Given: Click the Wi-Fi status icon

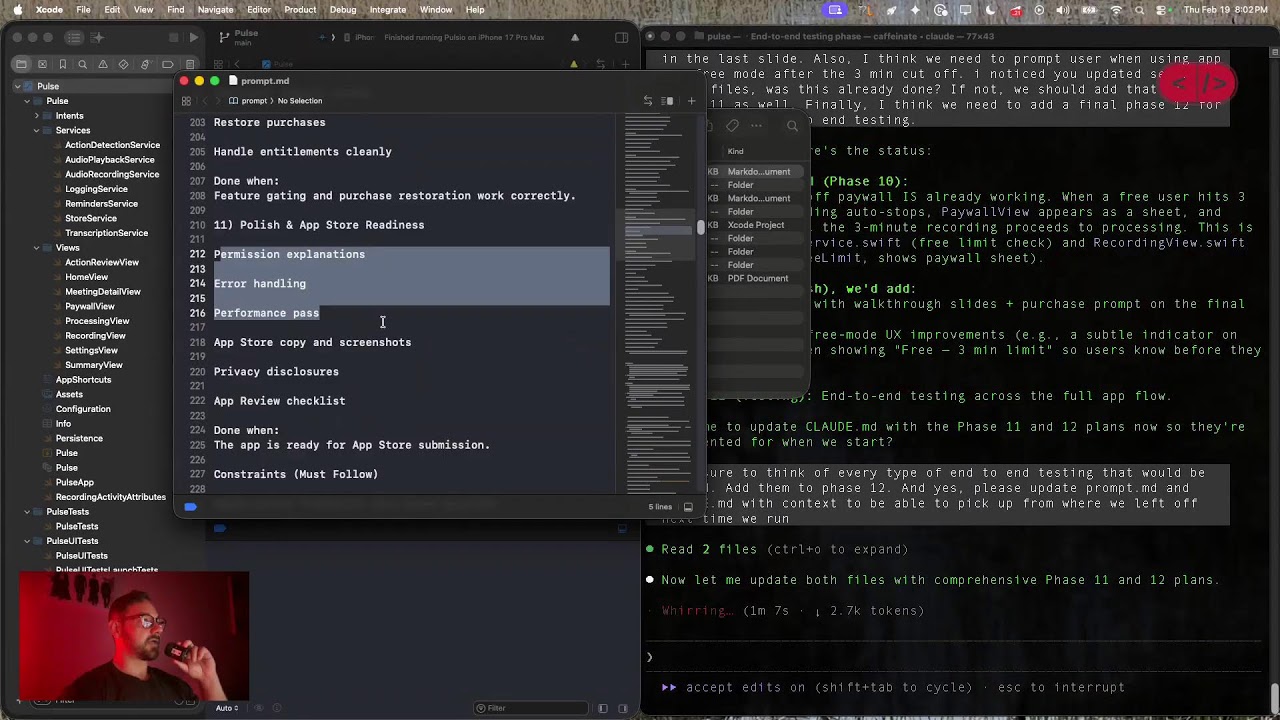Looking at the screenshot, I should (1116, 10).
